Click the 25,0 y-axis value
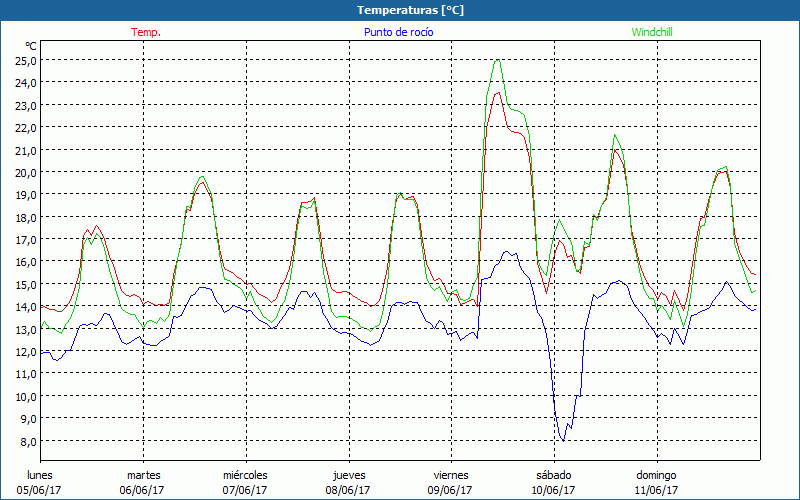 [26, 60]
